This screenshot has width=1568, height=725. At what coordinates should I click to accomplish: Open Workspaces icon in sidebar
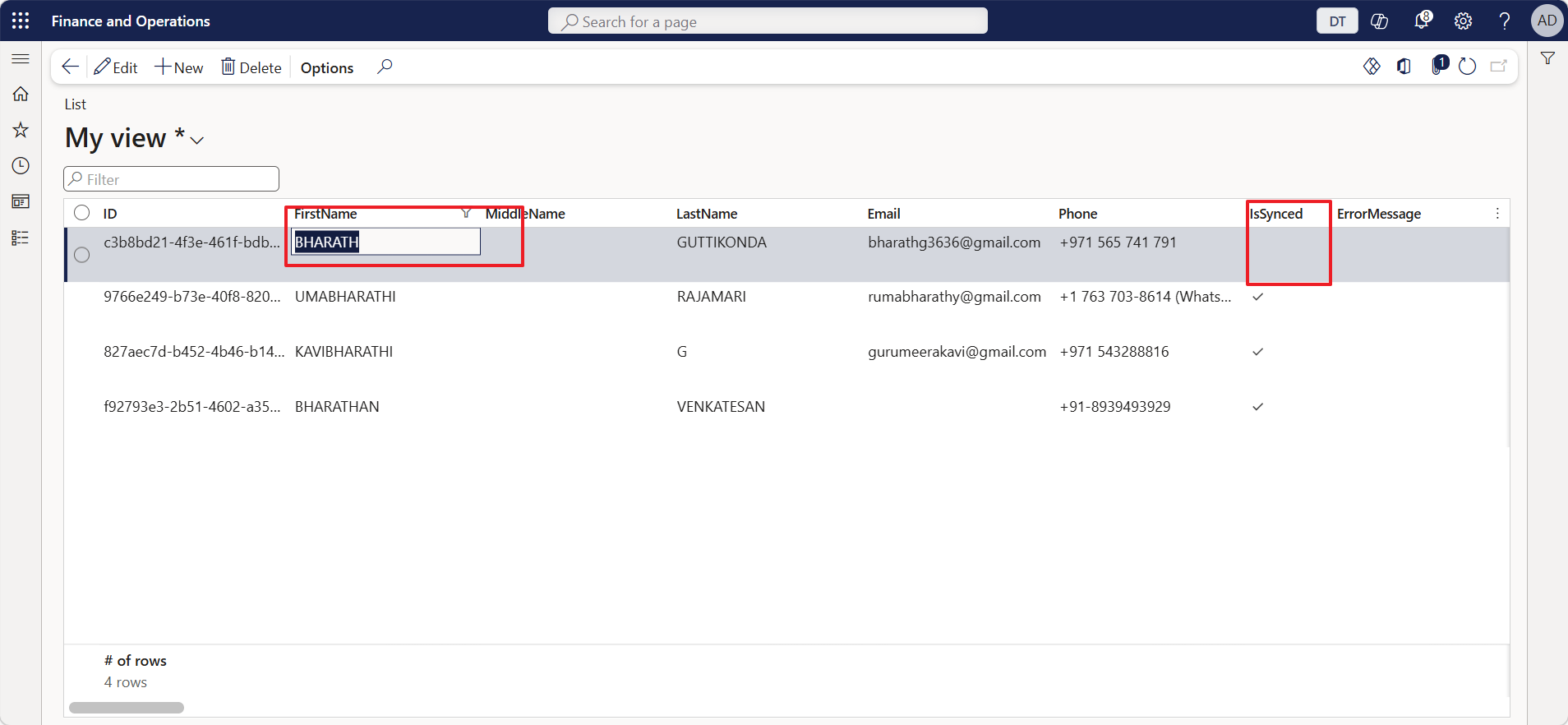pos(21,201)
